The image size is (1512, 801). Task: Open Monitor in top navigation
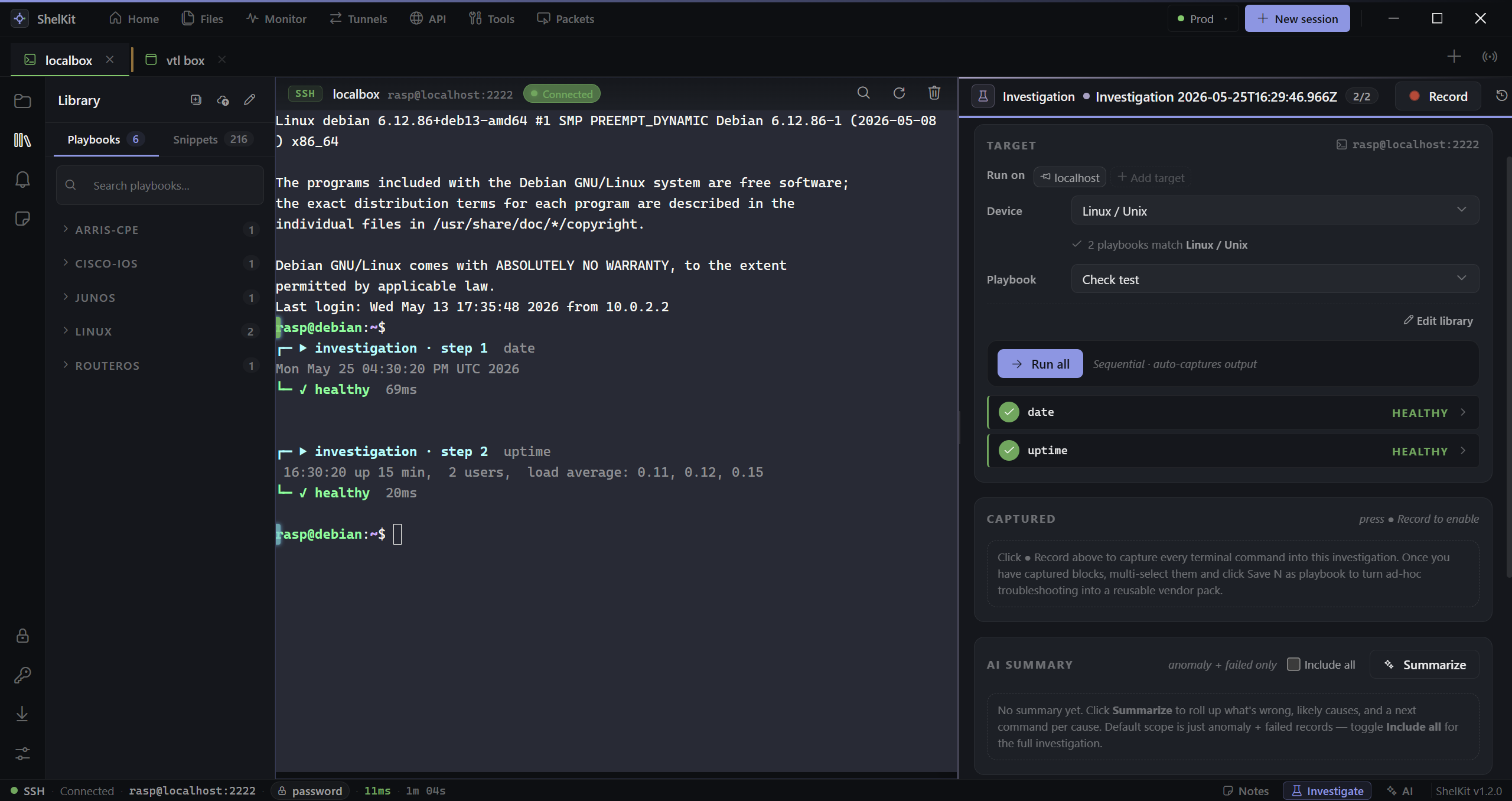point(276,19)
